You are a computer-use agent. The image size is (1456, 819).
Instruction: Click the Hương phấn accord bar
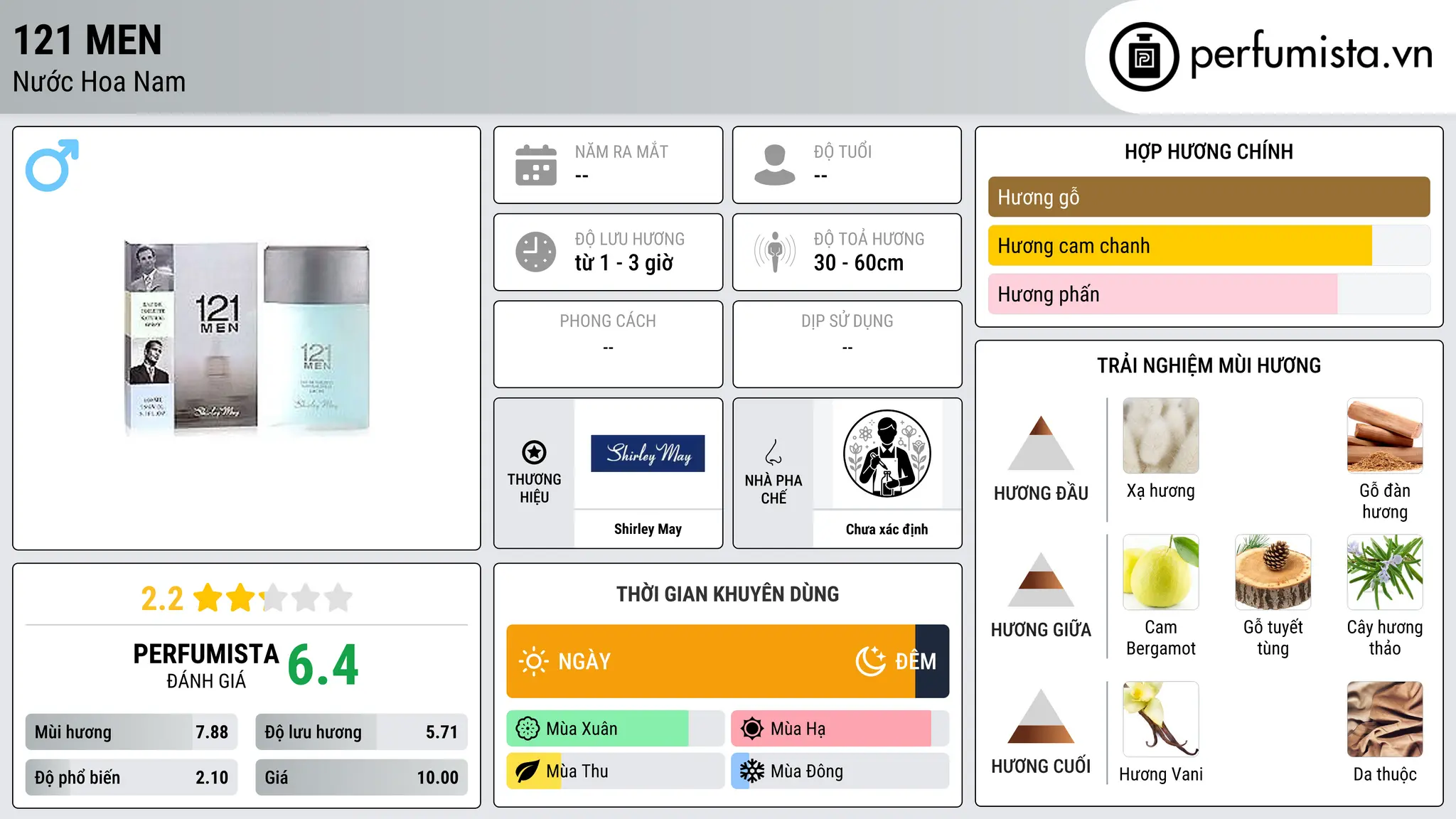click(1209, 294)
